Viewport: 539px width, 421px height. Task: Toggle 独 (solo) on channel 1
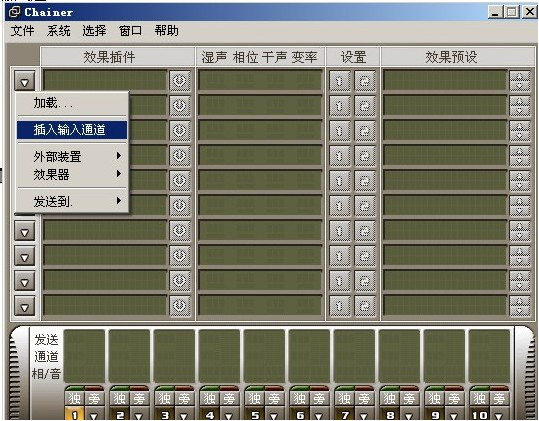coord(75,399)
